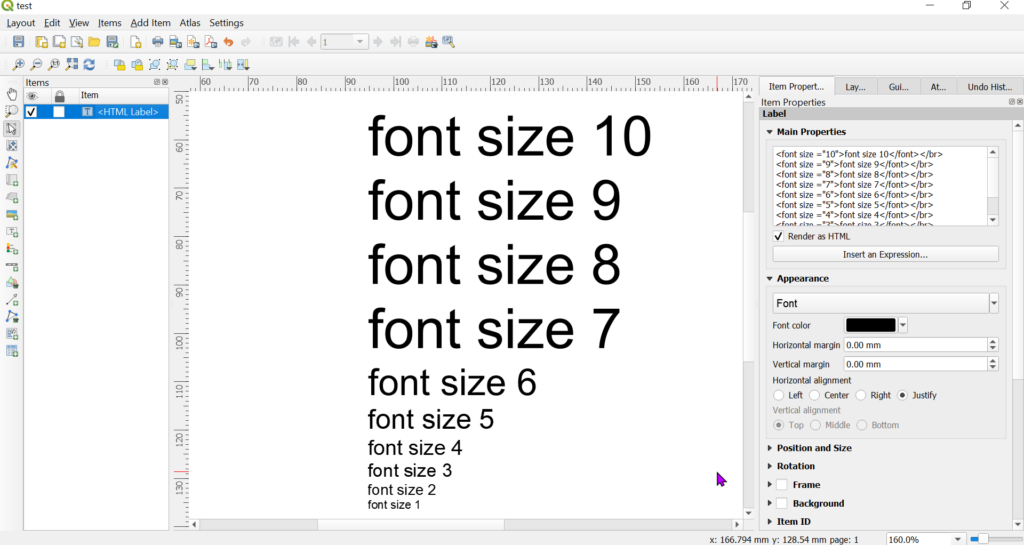Add a new label item
Viewport: 1024px width, 545px height.
coord(11,232)
